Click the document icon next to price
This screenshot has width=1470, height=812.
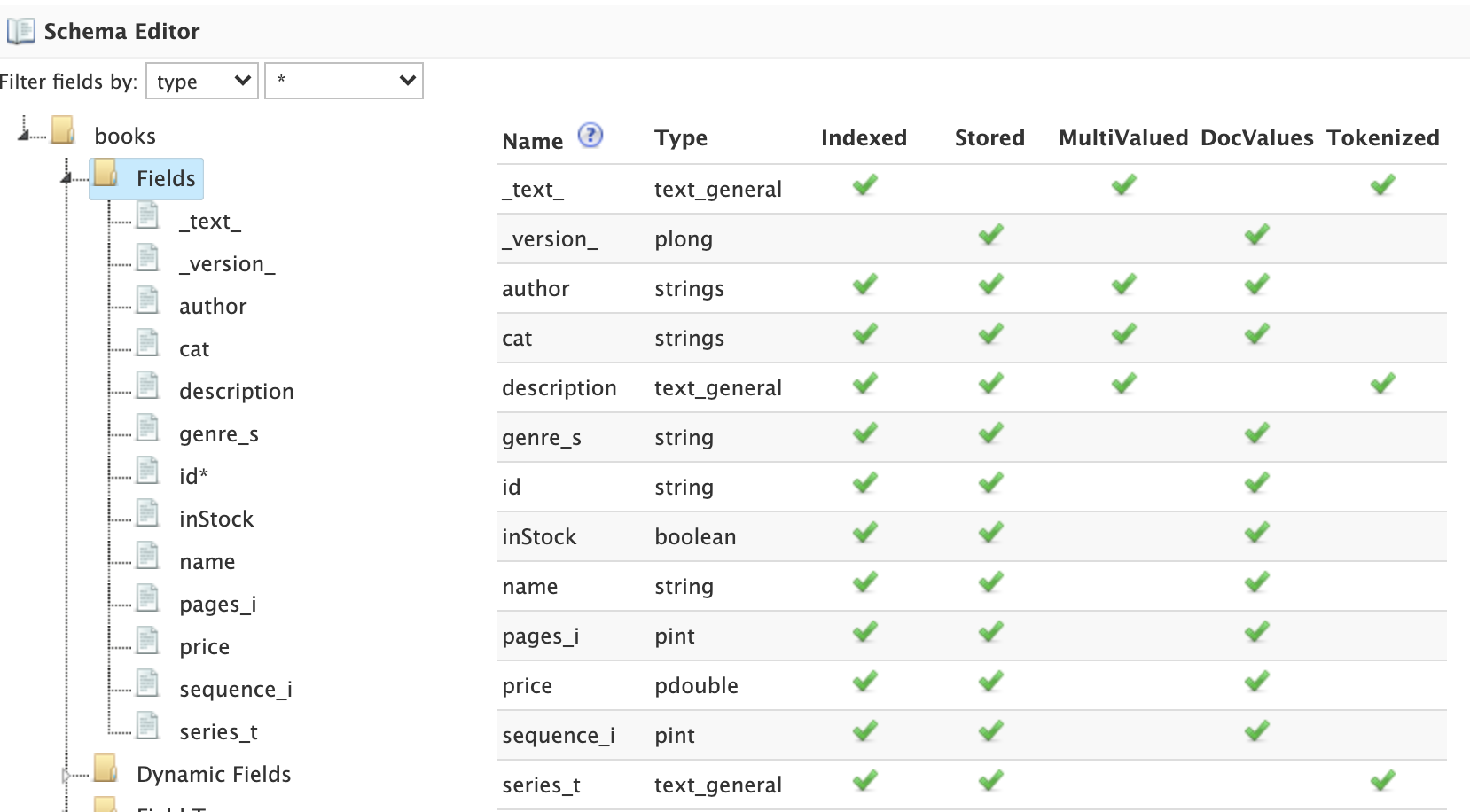(147, 642)
